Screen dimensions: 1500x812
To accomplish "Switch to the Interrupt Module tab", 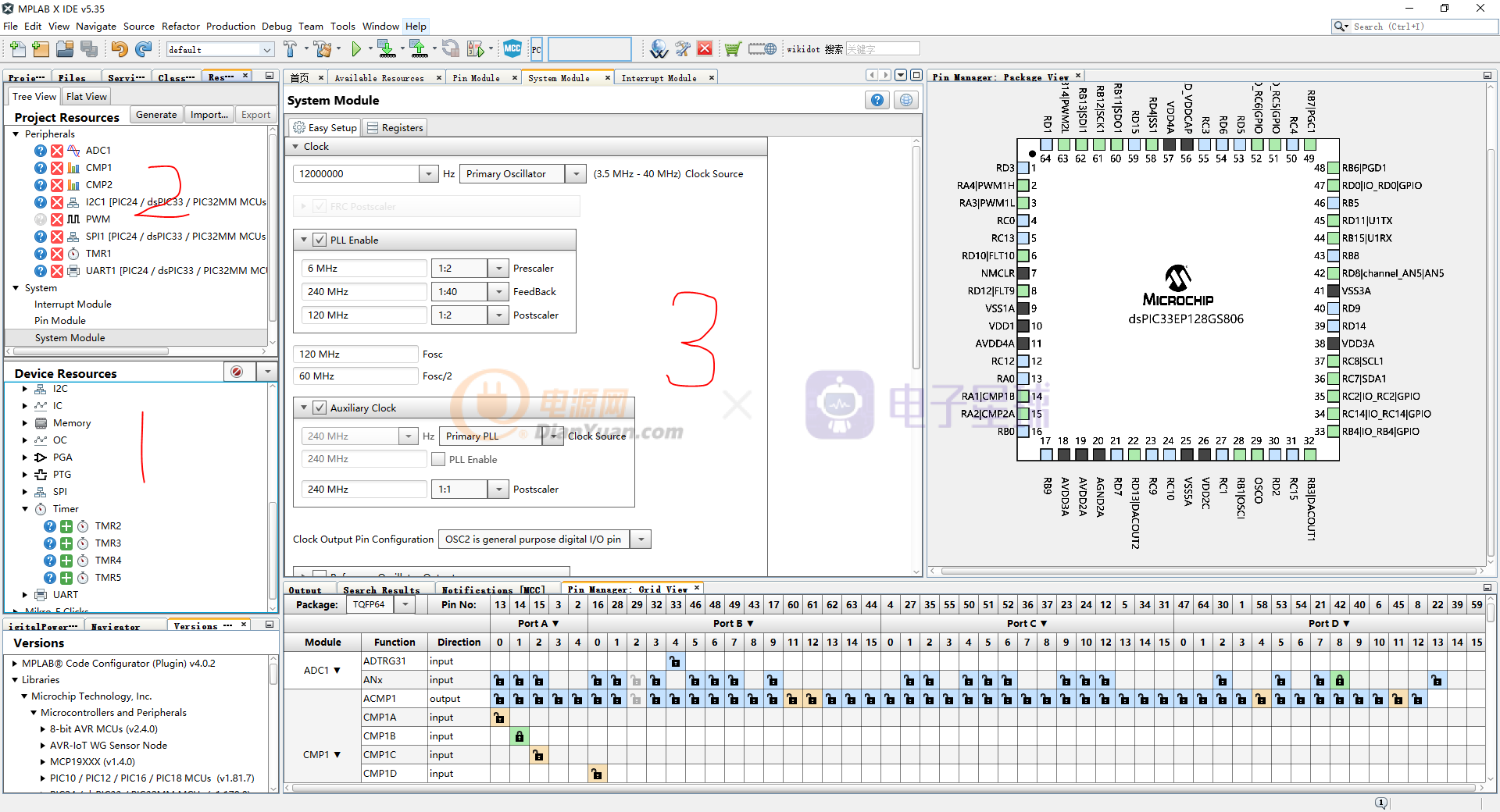I will pyautogui.click(x=658, y=78).
